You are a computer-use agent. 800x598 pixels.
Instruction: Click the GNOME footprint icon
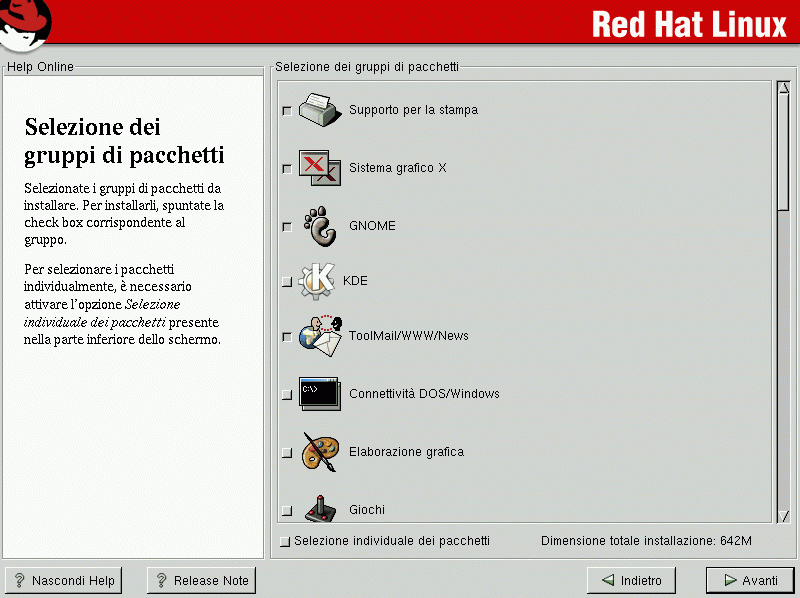320,226
